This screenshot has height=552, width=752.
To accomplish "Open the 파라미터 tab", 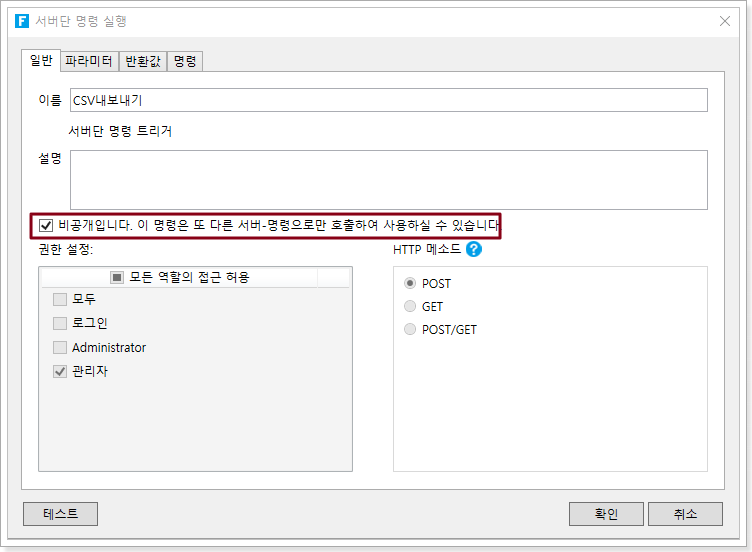I will click(x=89, y=62).
